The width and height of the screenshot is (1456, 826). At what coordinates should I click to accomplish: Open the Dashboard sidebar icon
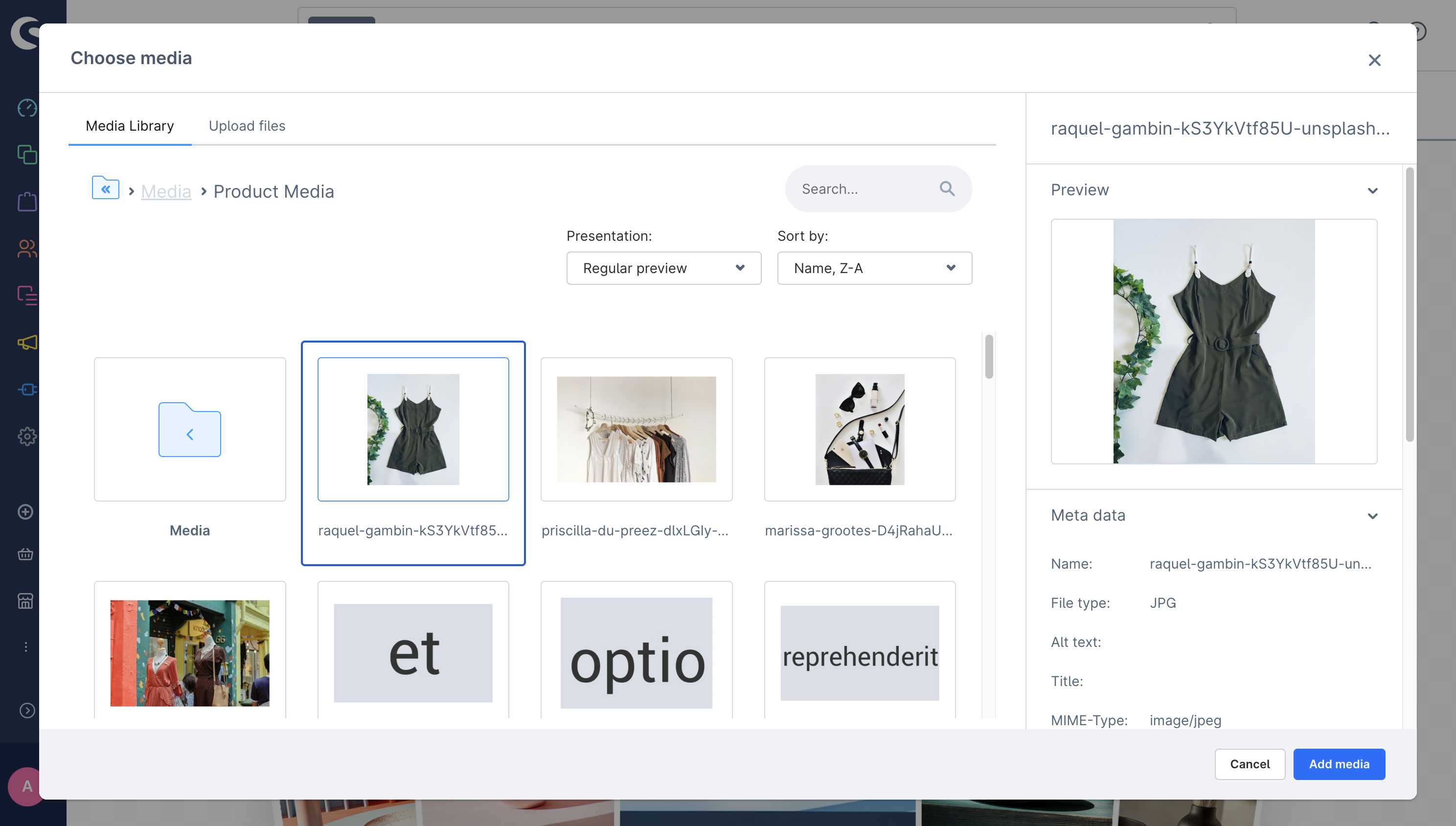[x=26, y=108]
